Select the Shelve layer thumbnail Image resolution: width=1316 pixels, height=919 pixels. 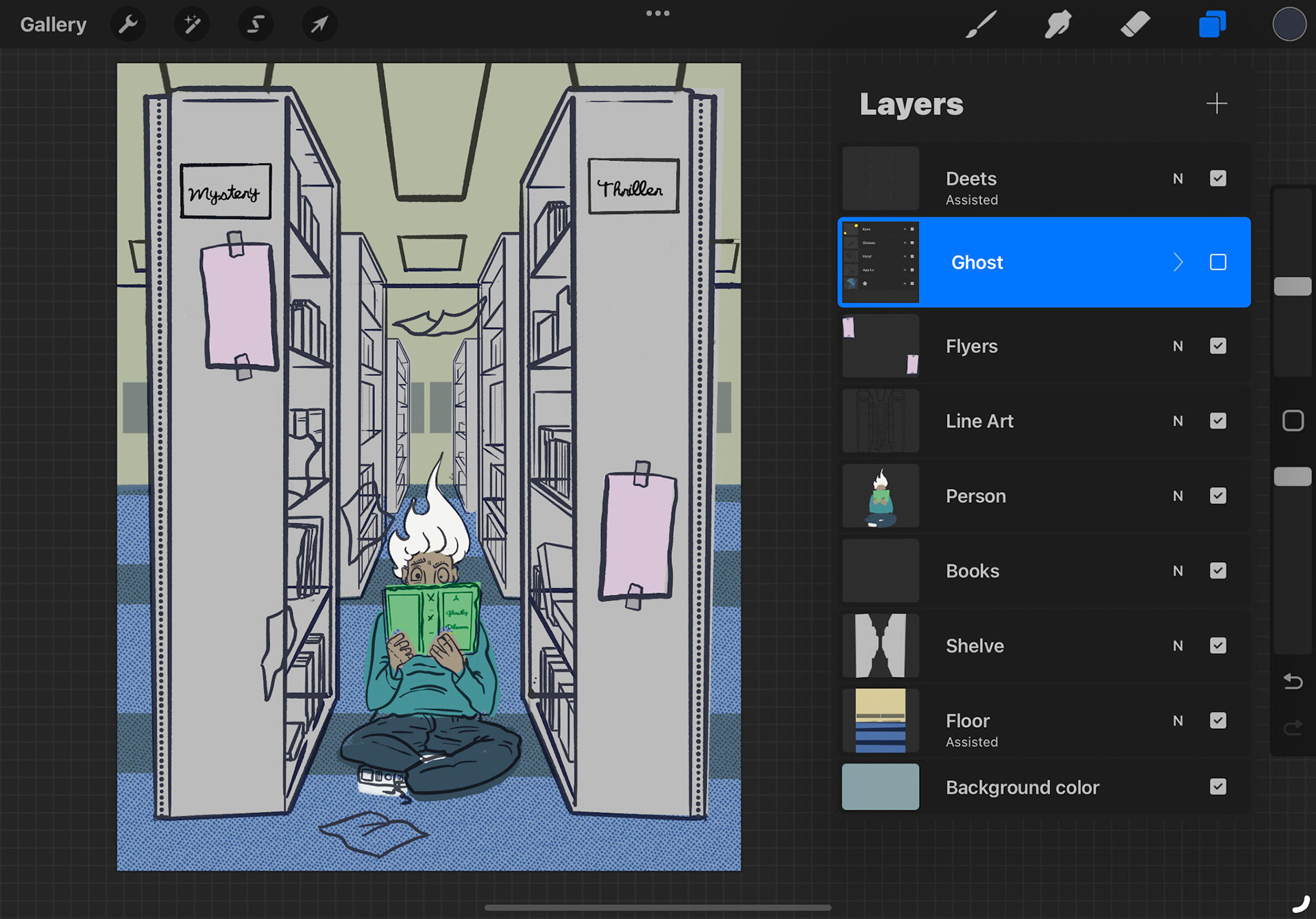point(880,646)
